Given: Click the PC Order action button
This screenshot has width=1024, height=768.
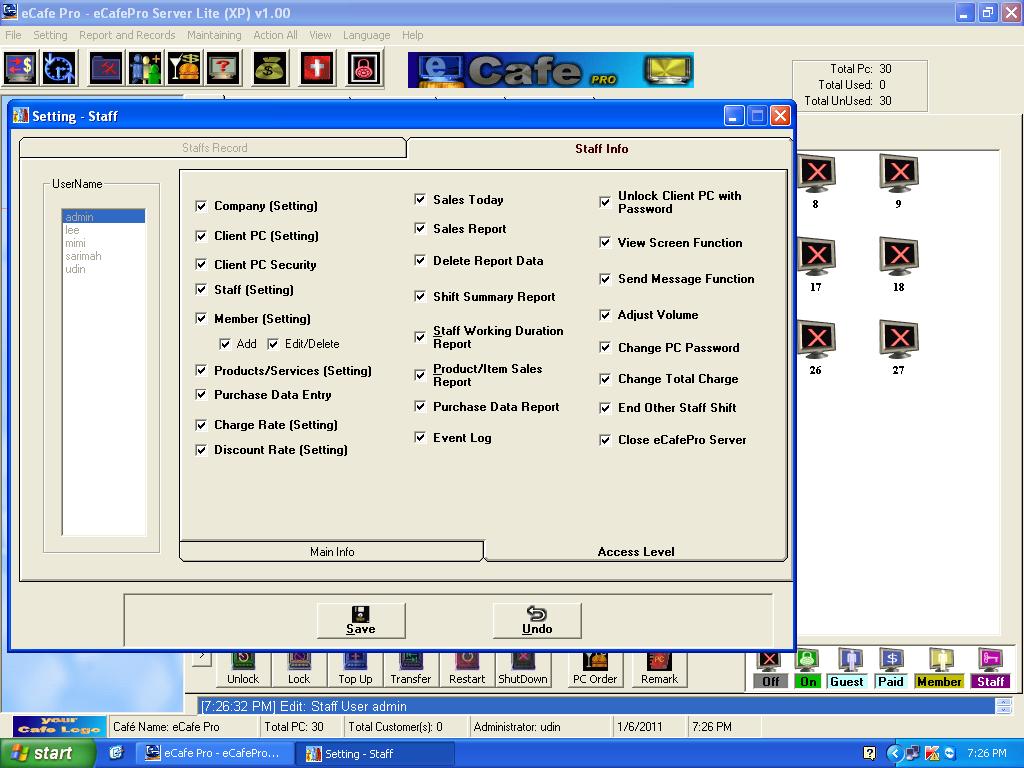Looking at the screenshot, I should pos(595,669).
